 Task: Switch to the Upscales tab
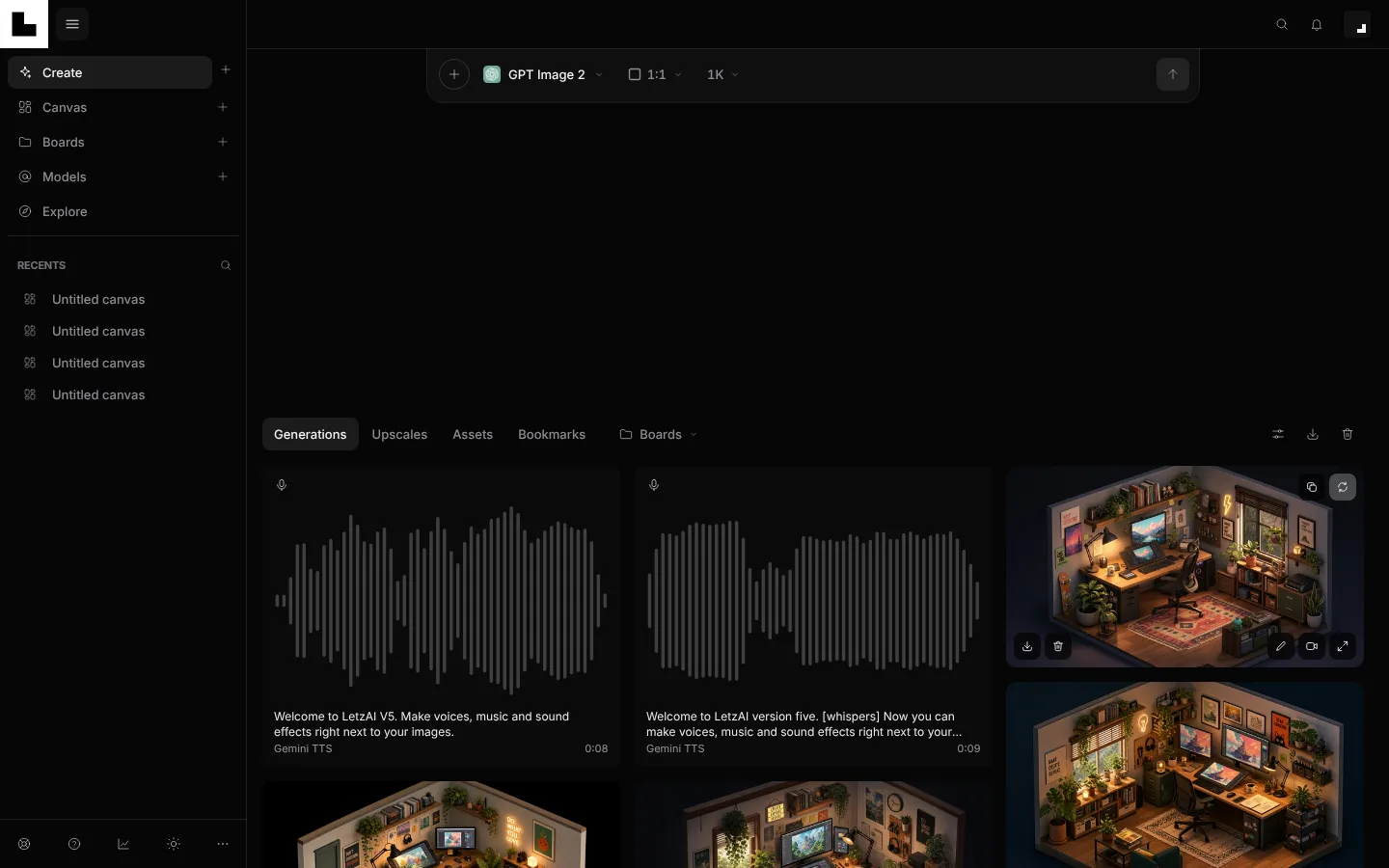[x=399, y=435]
